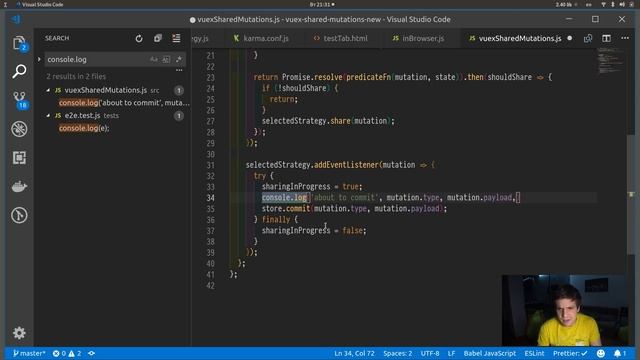Open the console.log(e); search match
The image size is (640, 360).
[84, 128]
